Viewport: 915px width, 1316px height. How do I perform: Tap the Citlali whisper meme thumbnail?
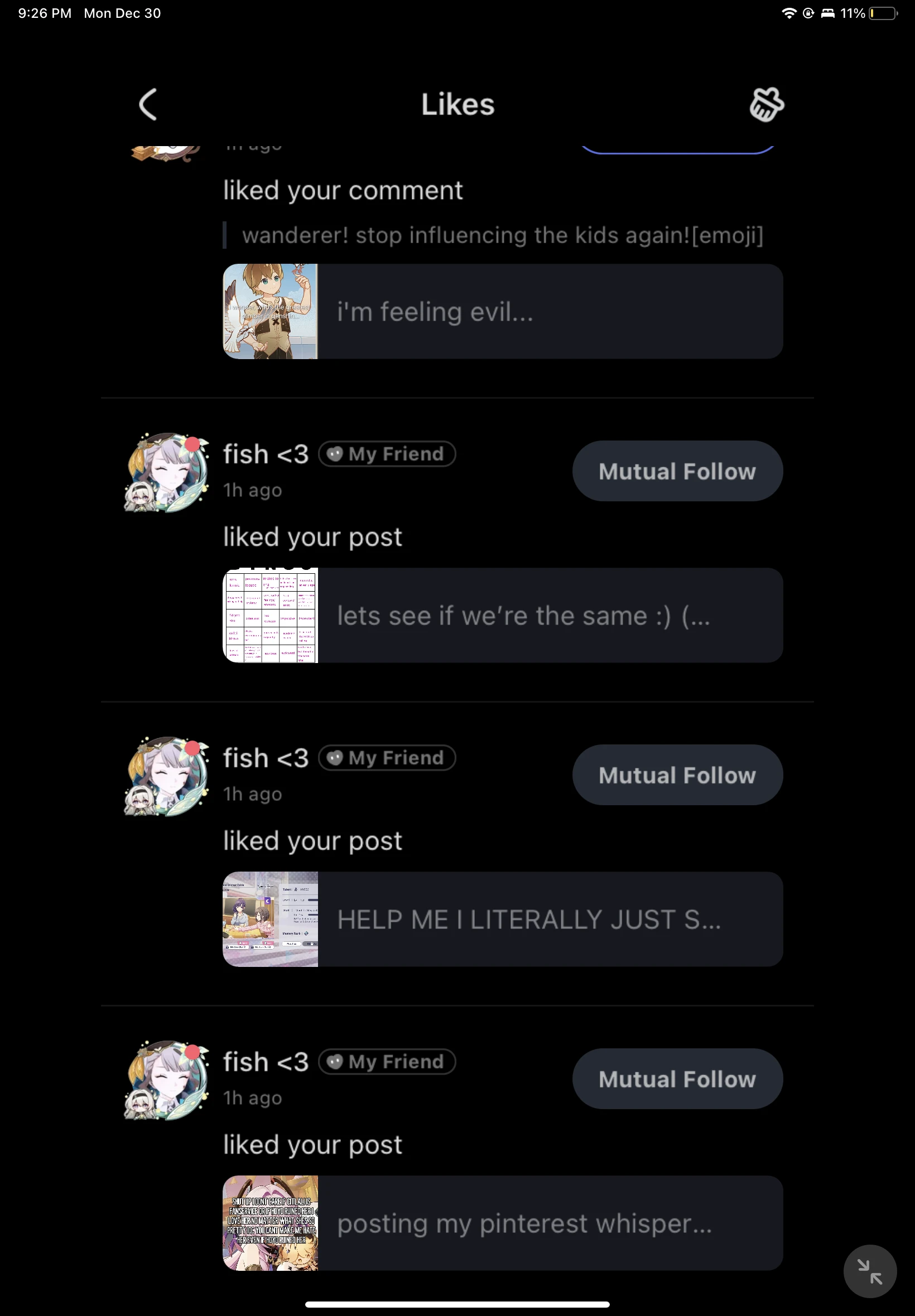click(x=270, y=1222)
